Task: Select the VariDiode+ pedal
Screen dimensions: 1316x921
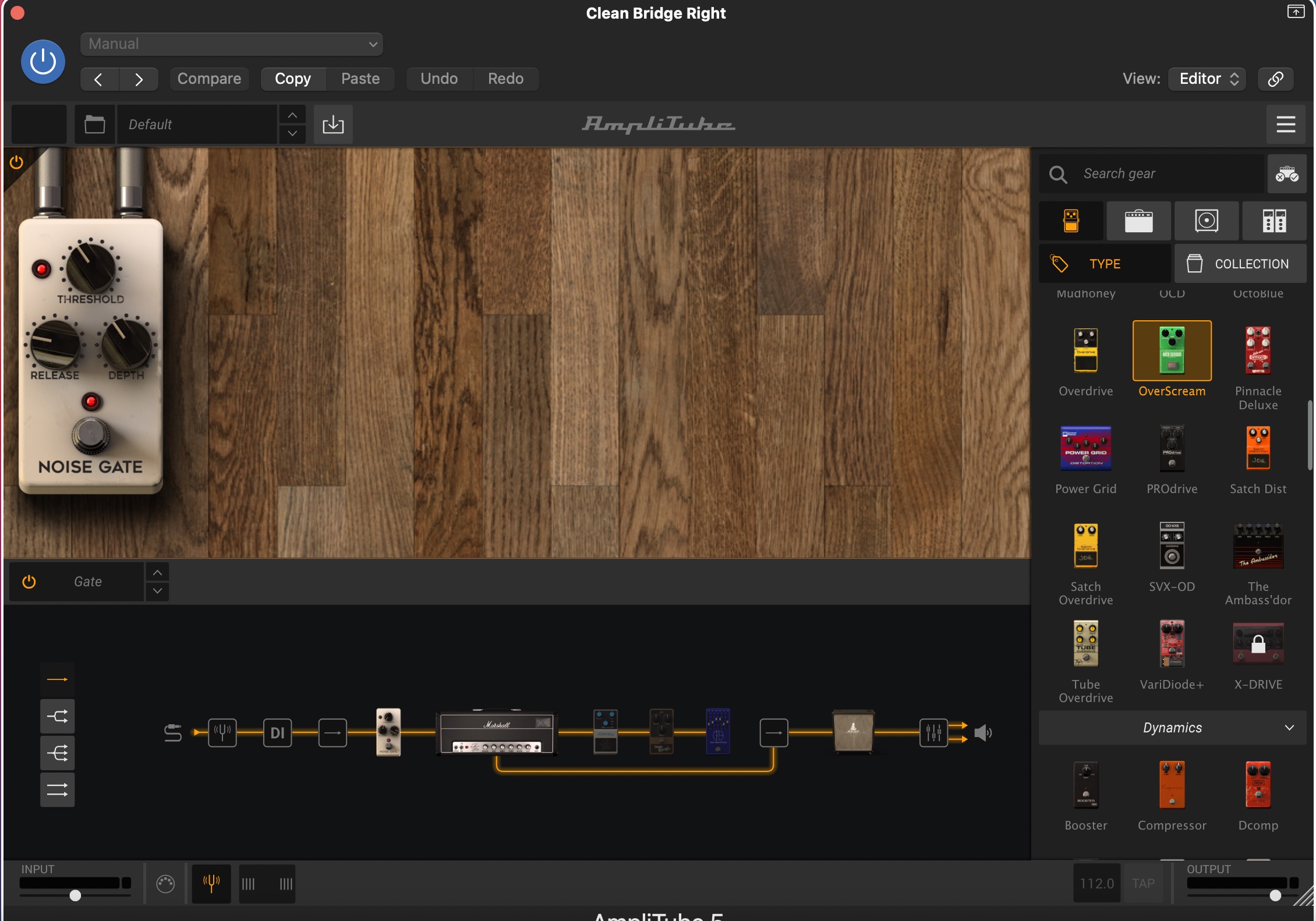Action: click(x=1172, y=644)
